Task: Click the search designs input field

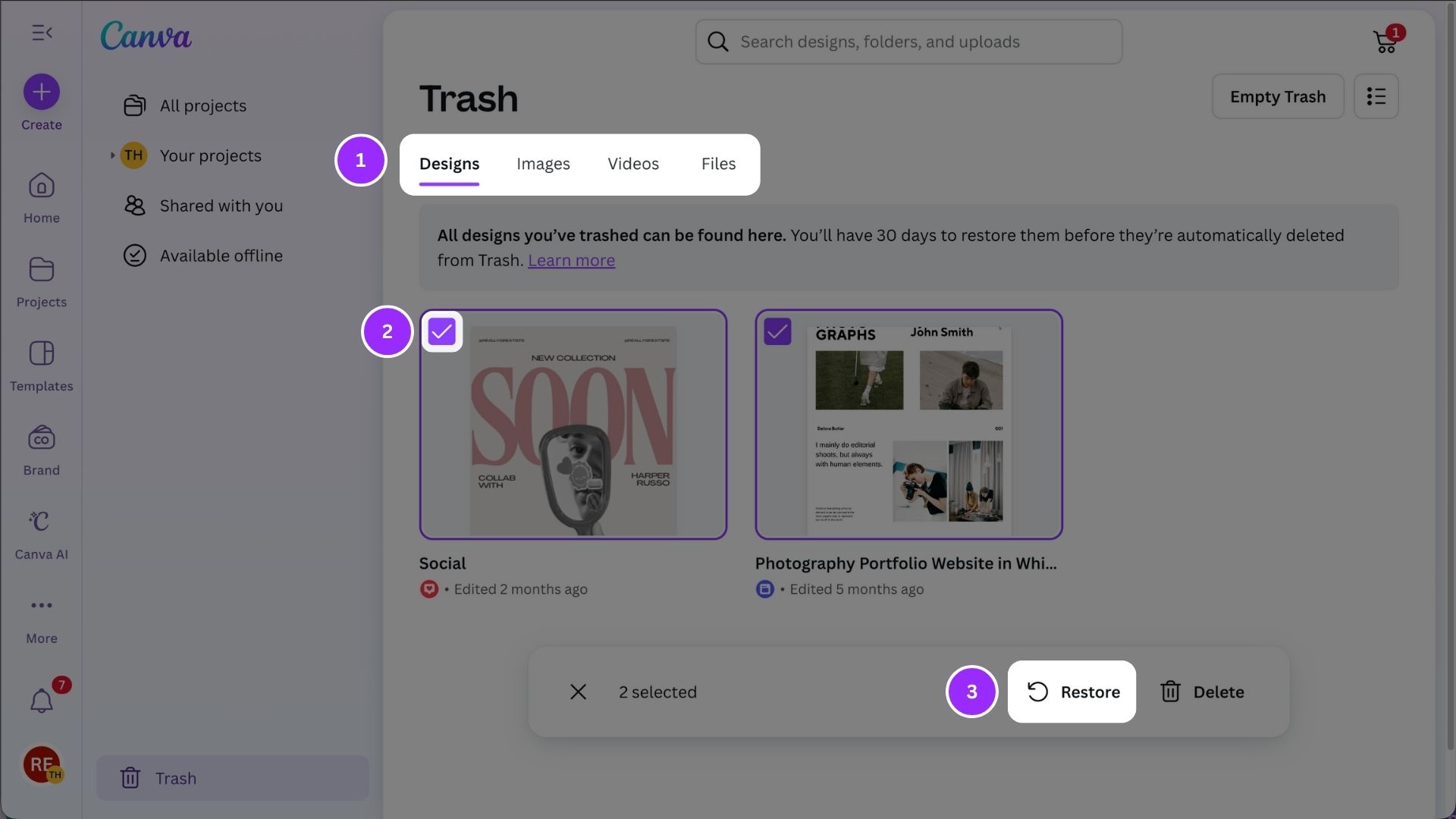Action: pyautogui.click(x=910, y=42)
